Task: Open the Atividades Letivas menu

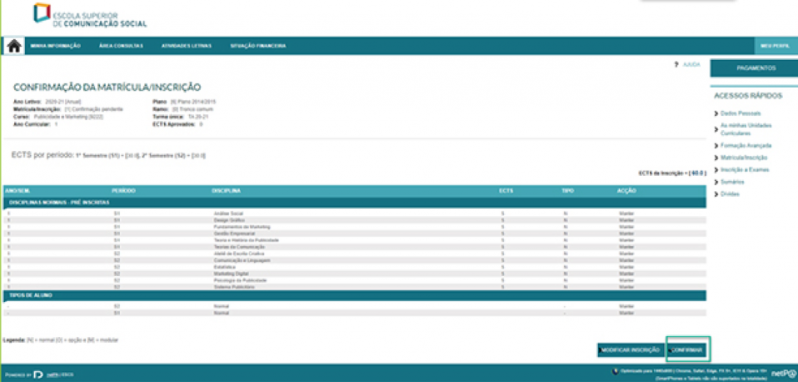Action: [186, 46]
